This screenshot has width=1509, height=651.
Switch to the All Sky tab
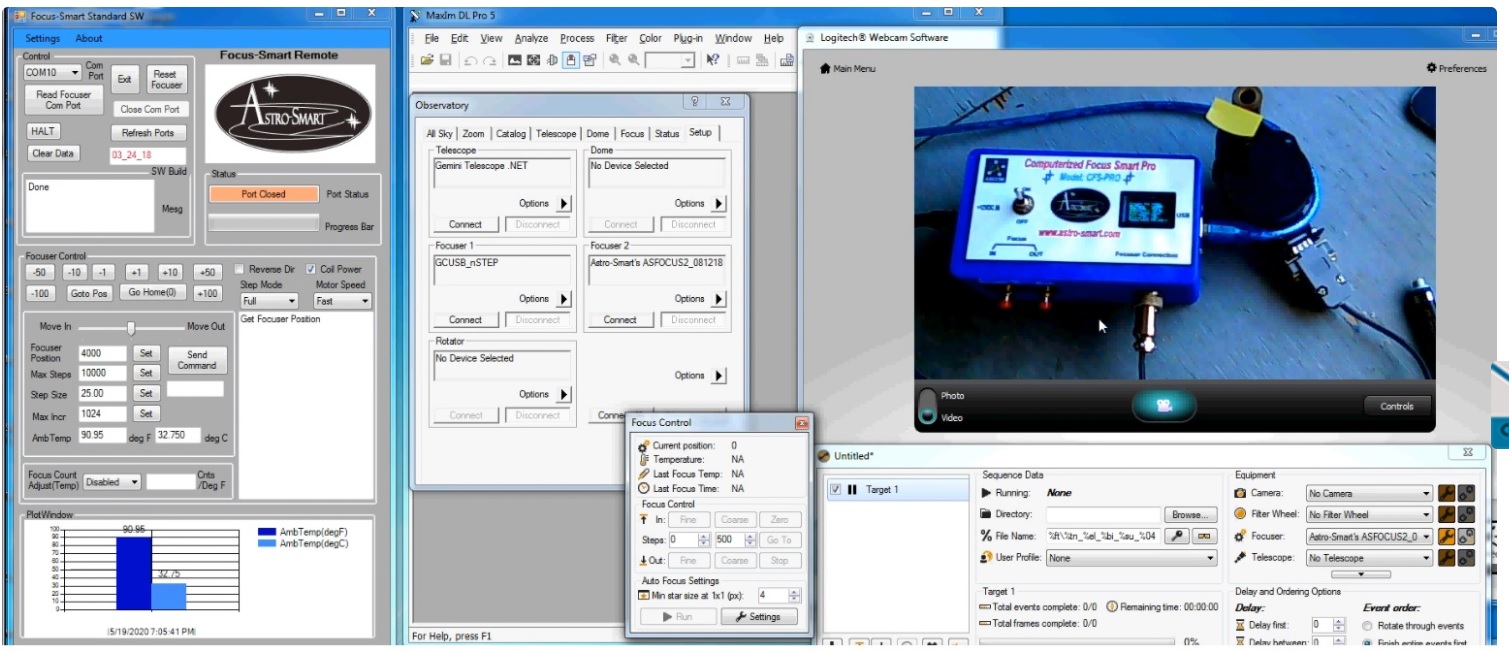pyautogui.click(x=439, y=134)
